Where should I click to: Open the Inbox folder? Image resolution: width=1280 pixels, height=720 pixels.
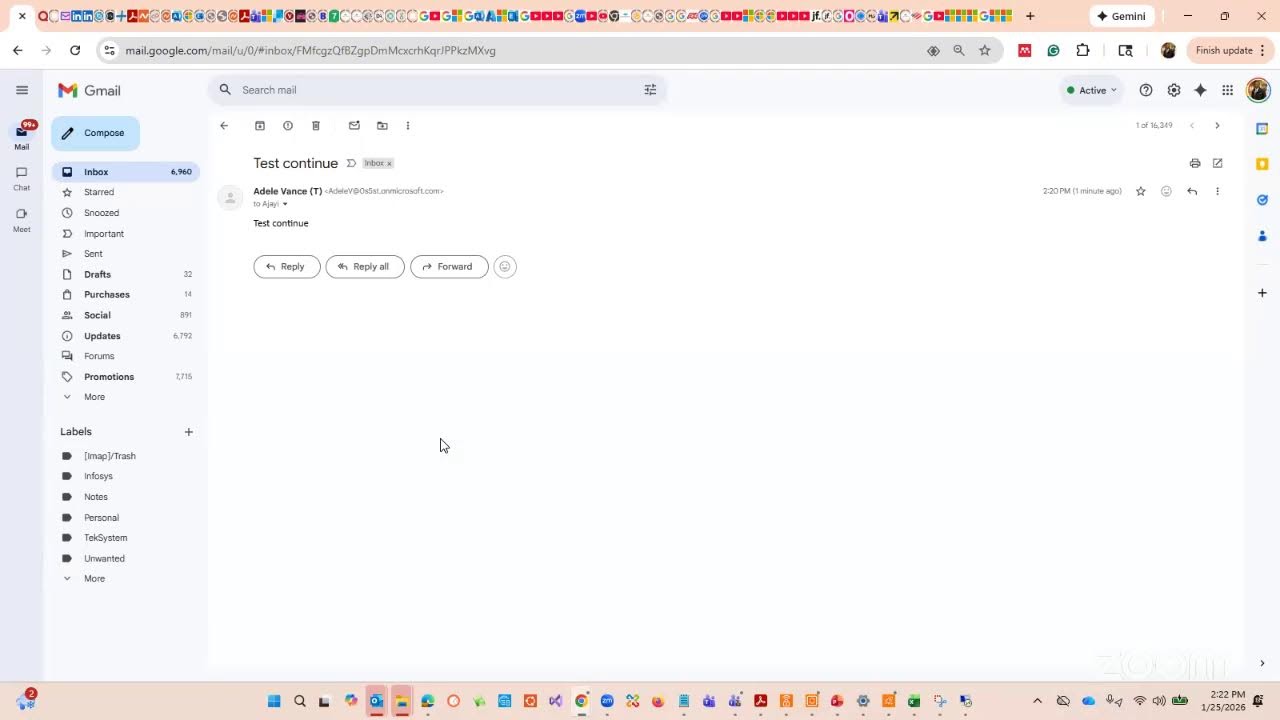[126, 172]
